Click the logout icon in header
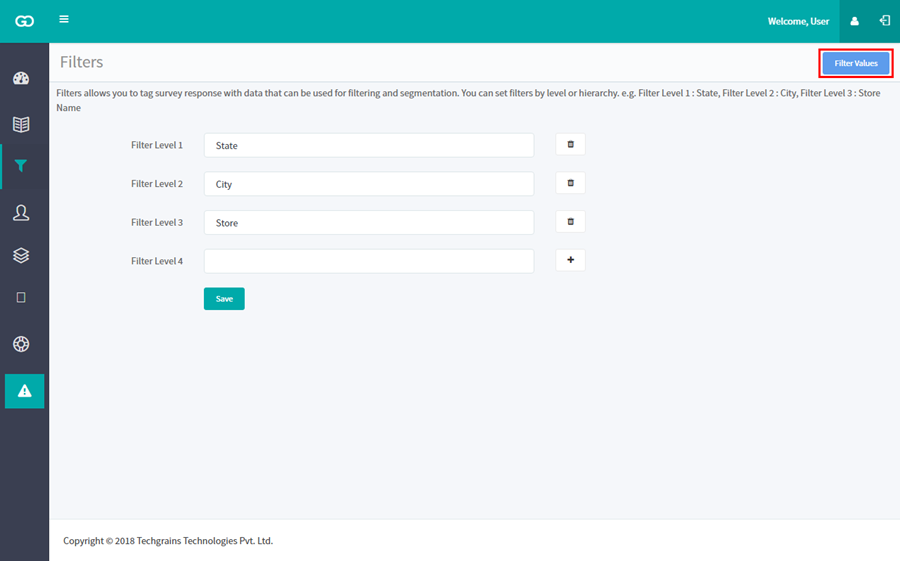The image size is (900, 561). click(885, 21)
